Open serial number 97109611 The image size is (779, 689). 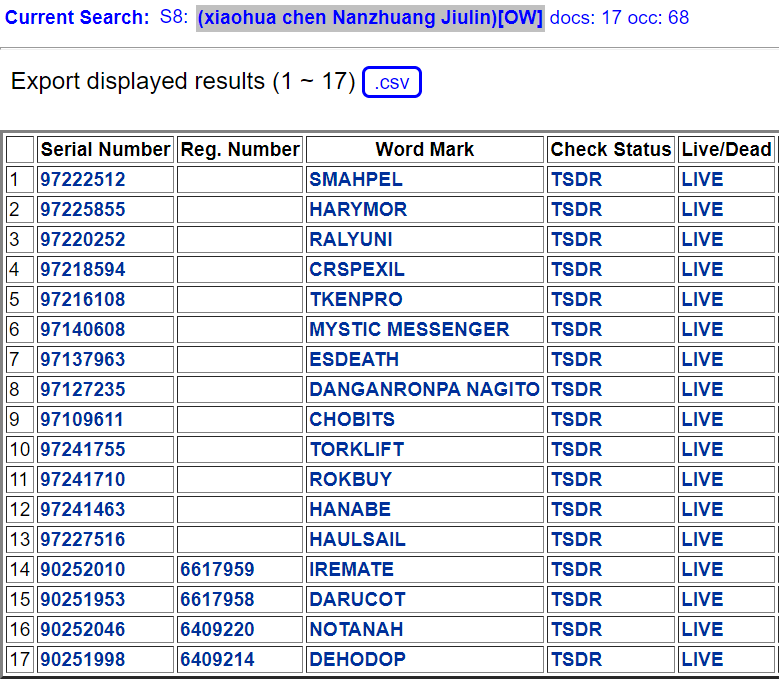(x=81, y=419)
